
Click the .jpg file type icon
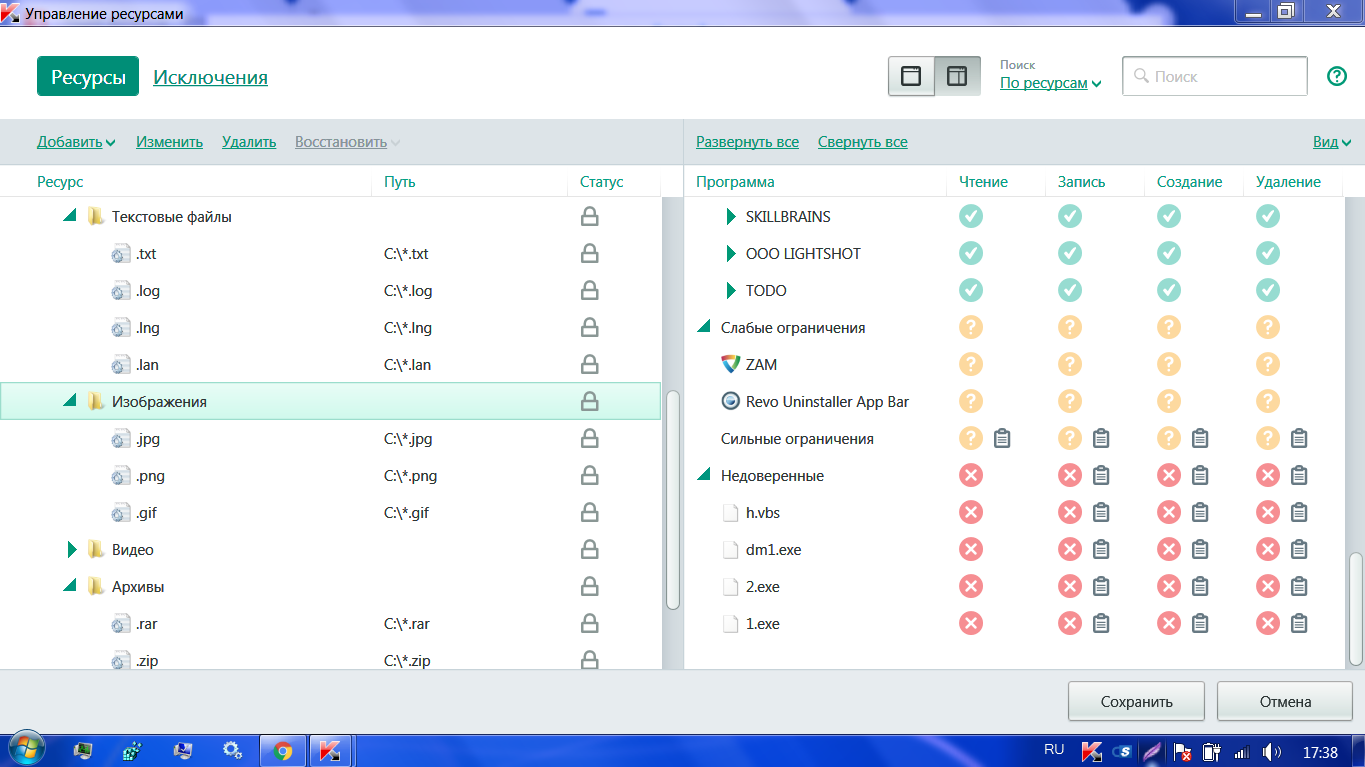120,439
